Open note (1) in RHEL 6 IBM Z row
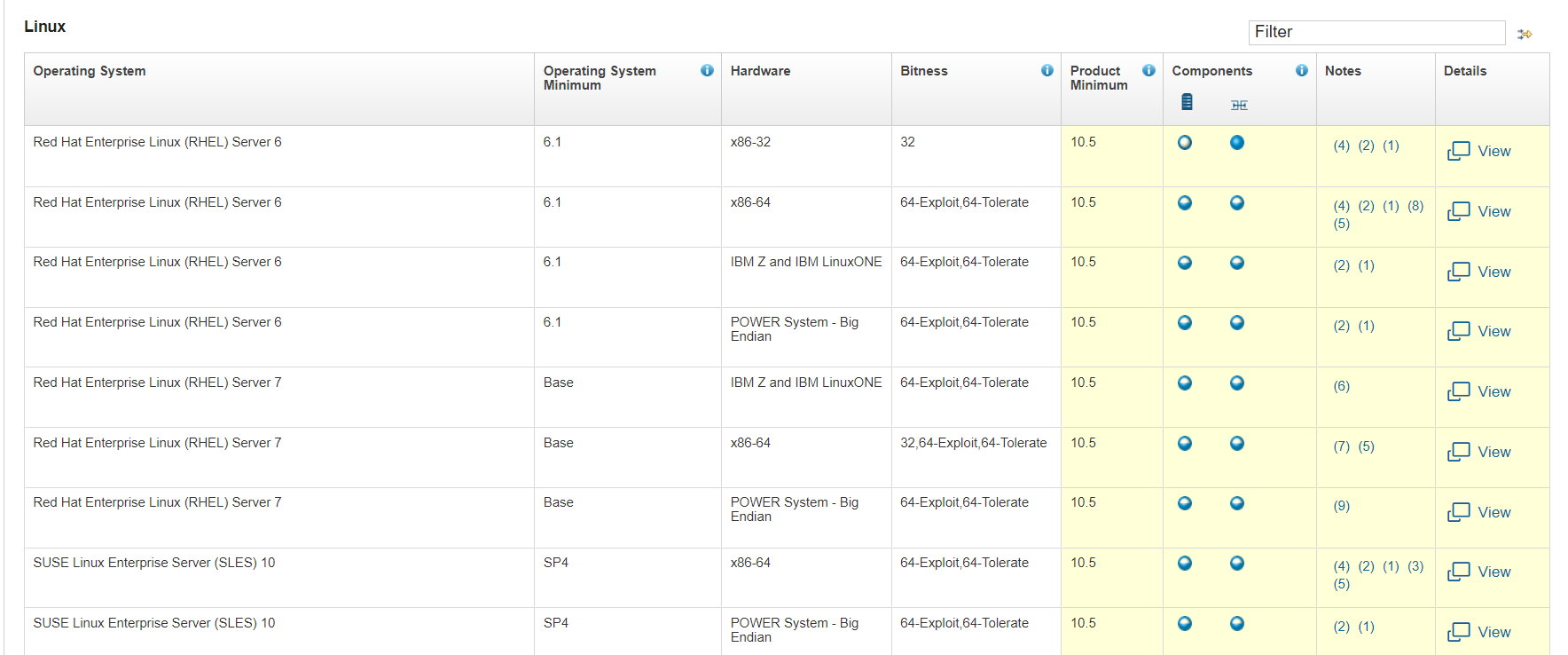Viewport: 1568px width, 655px height. 1367,265
